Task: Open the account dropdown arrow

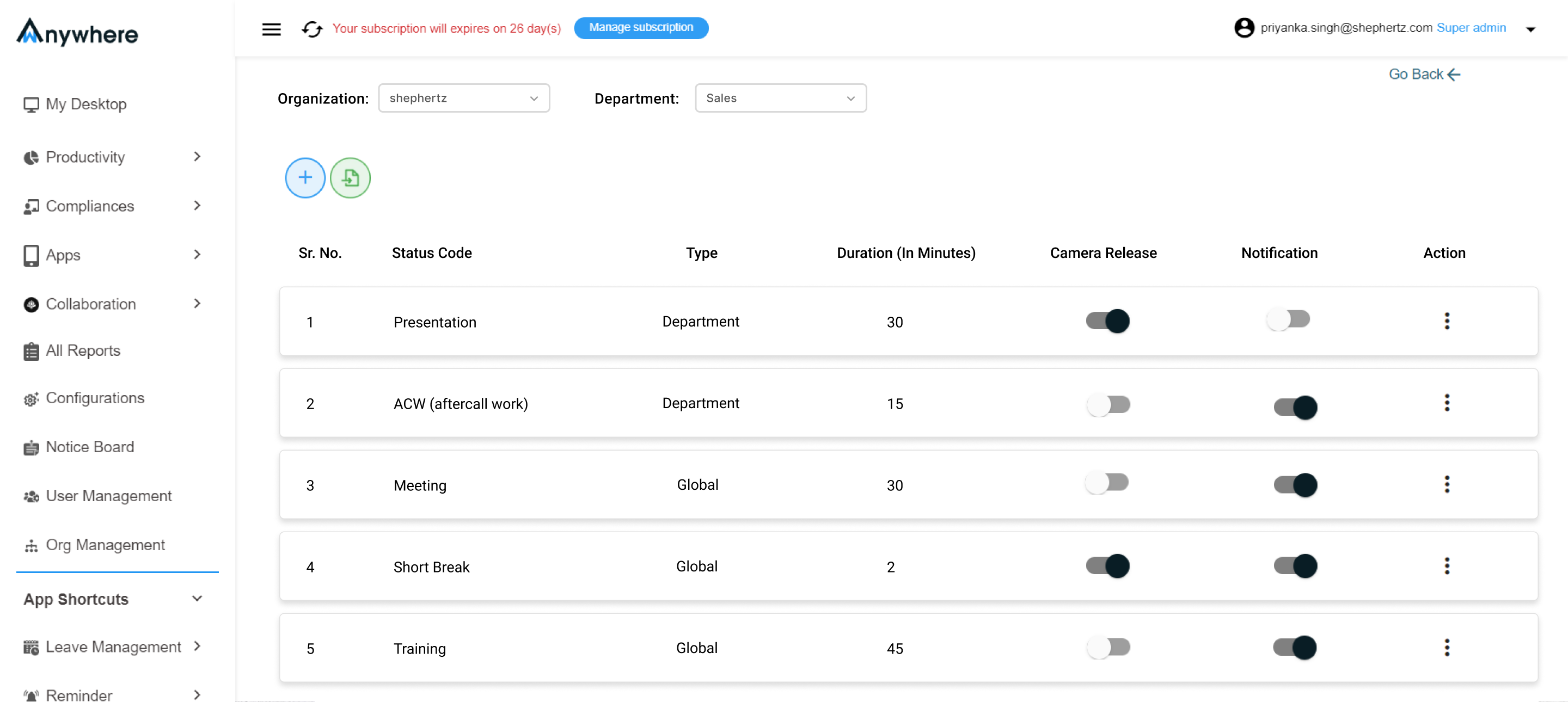Action: point(1530,29)
